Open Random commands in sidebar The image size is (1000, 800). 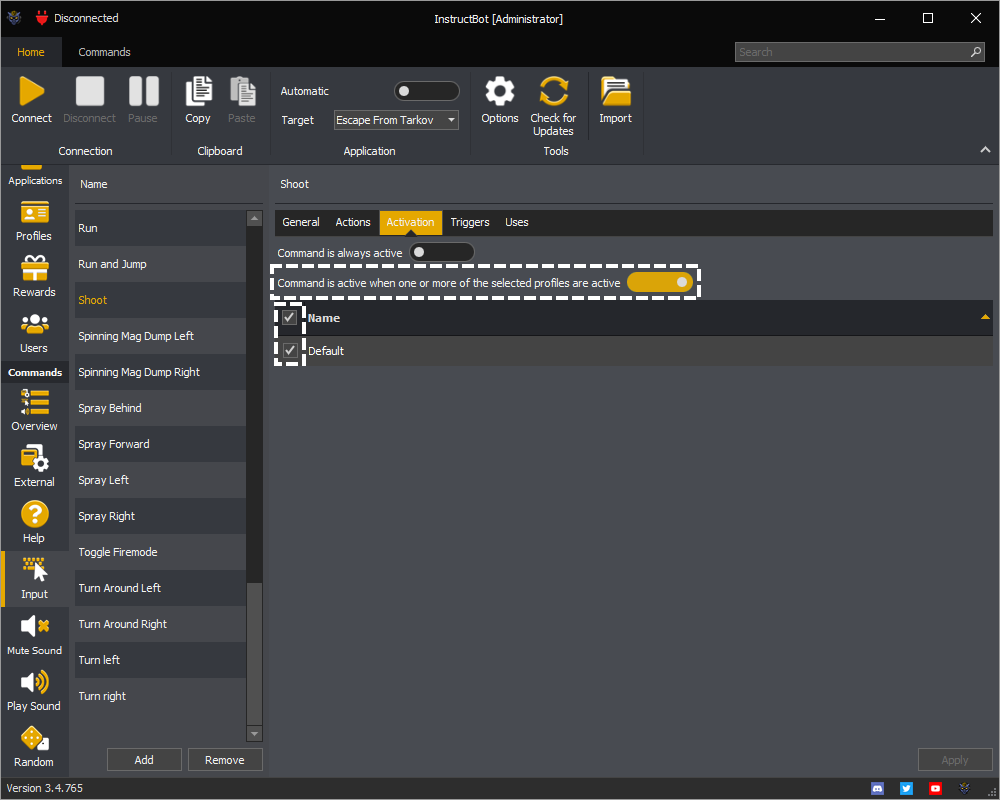tap(34, 747)
